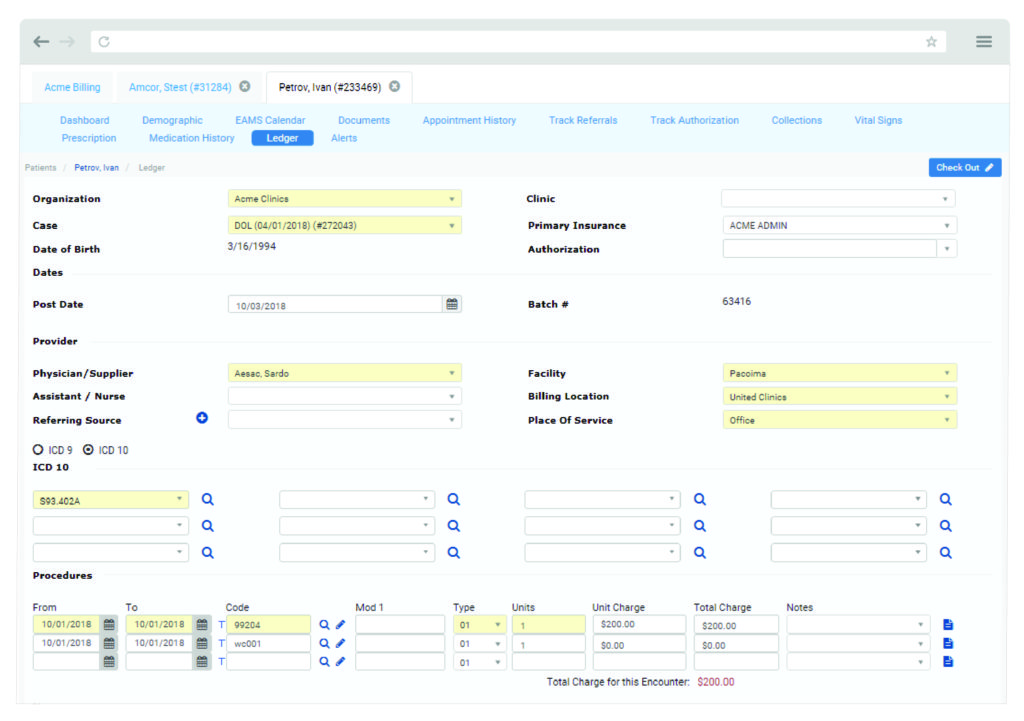Open Track Referrals
1024x721 pixels.
pos(583,120)
